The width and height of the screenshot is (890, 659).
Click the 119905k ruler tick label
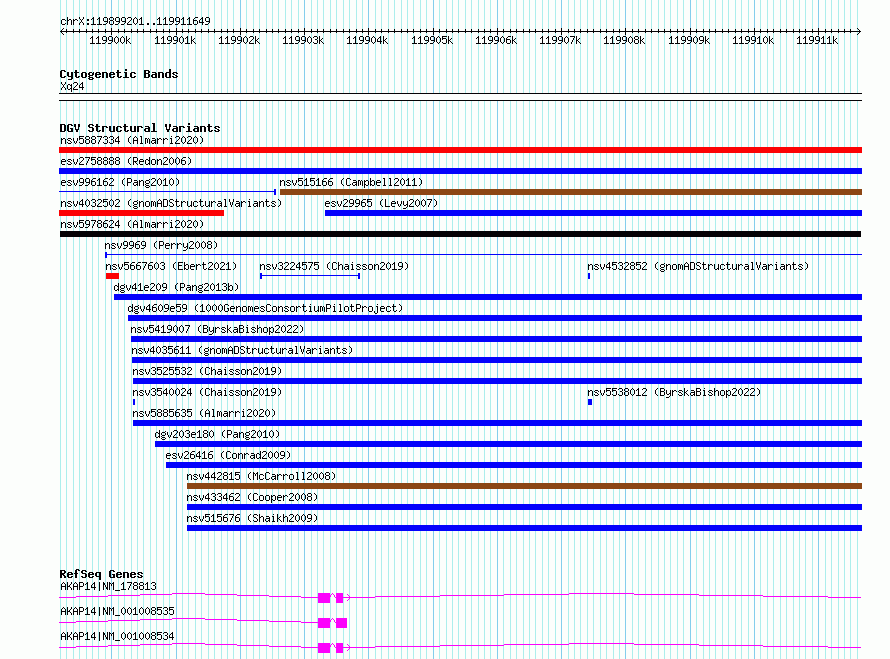click(x=432, y=40)
